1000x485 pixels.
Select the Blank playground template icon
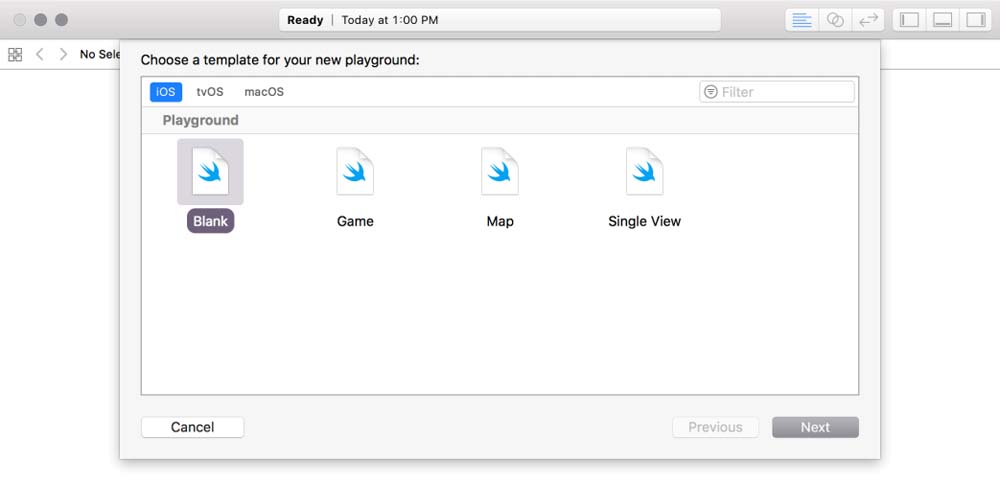click(210, 171)
